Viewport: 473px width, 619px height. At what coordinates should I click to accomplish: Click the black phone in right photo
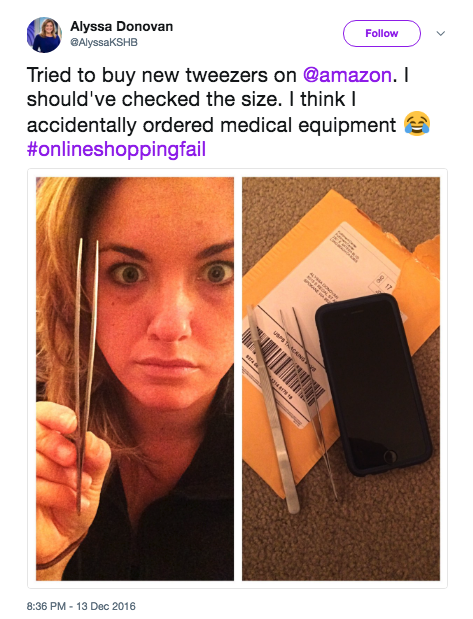(x=373, y=384)
